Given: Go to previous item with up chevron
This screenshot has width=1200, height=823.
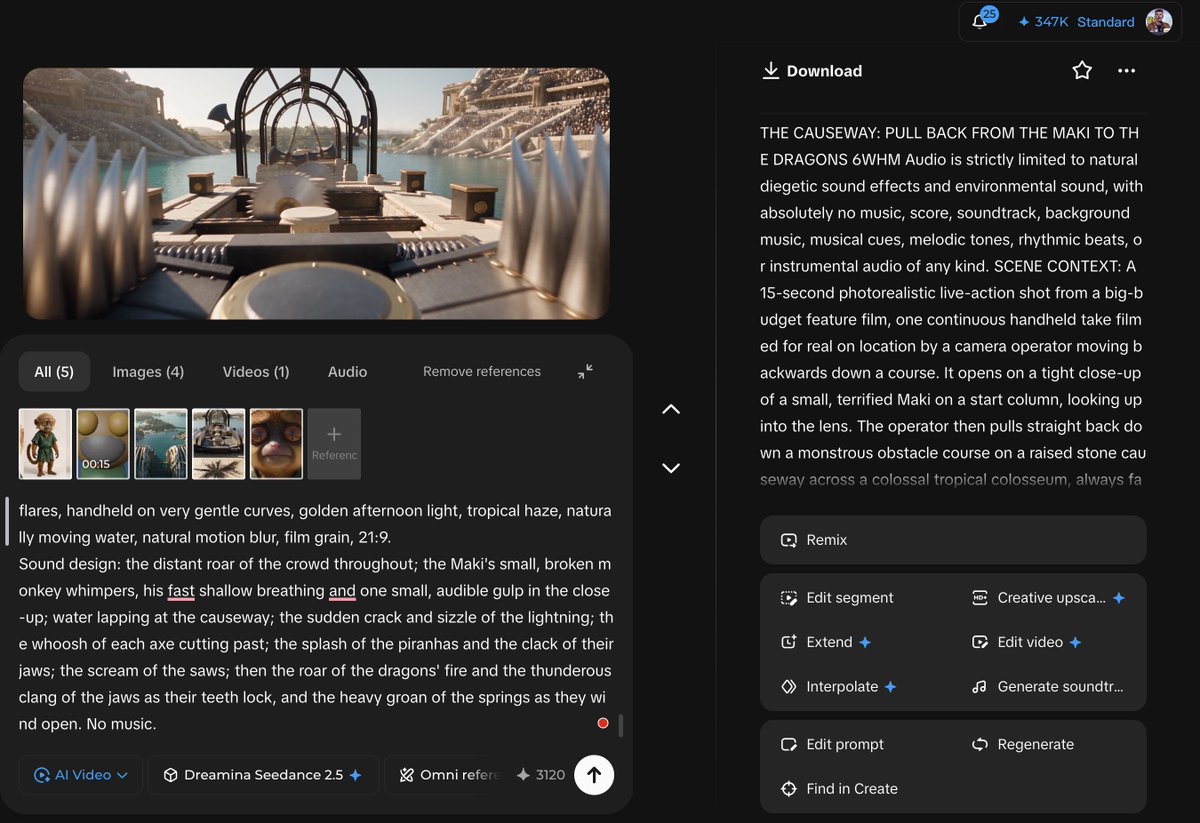Looking at the screenshot, I should (x=671, y=409).
